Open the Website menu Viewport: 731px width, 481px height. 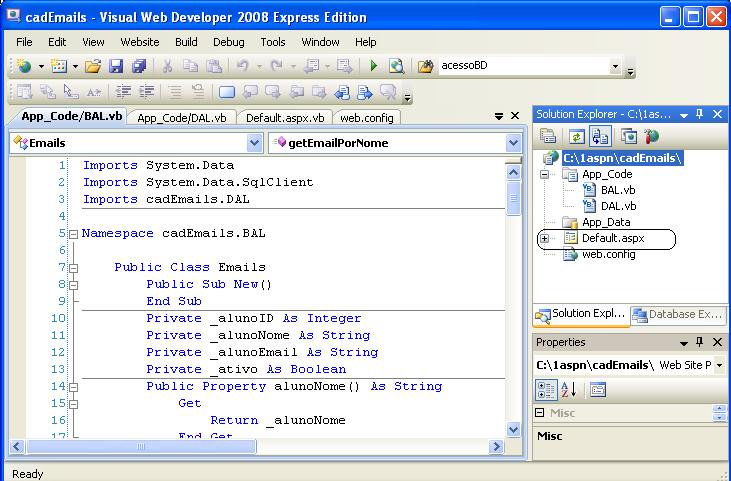[x=140, y=42]
